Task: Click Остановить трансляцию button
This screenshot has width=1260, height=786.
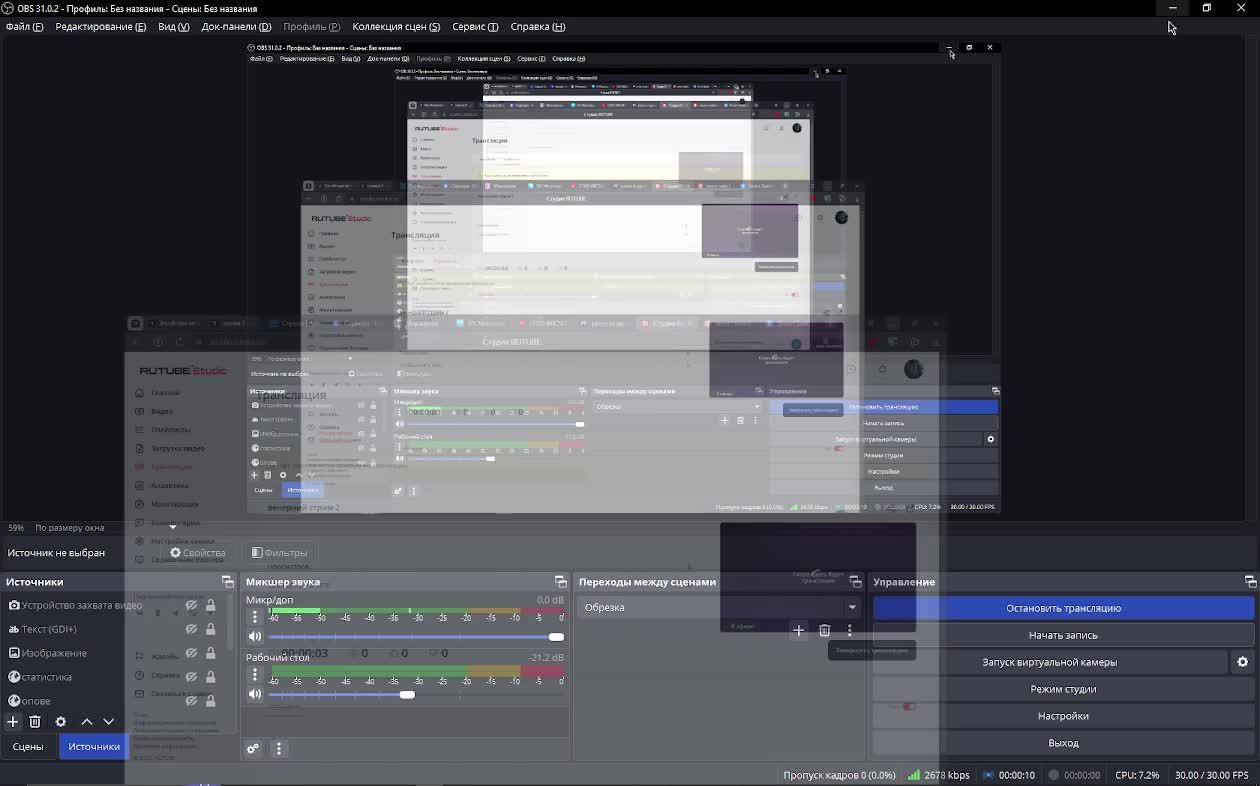Action: 1063,608
